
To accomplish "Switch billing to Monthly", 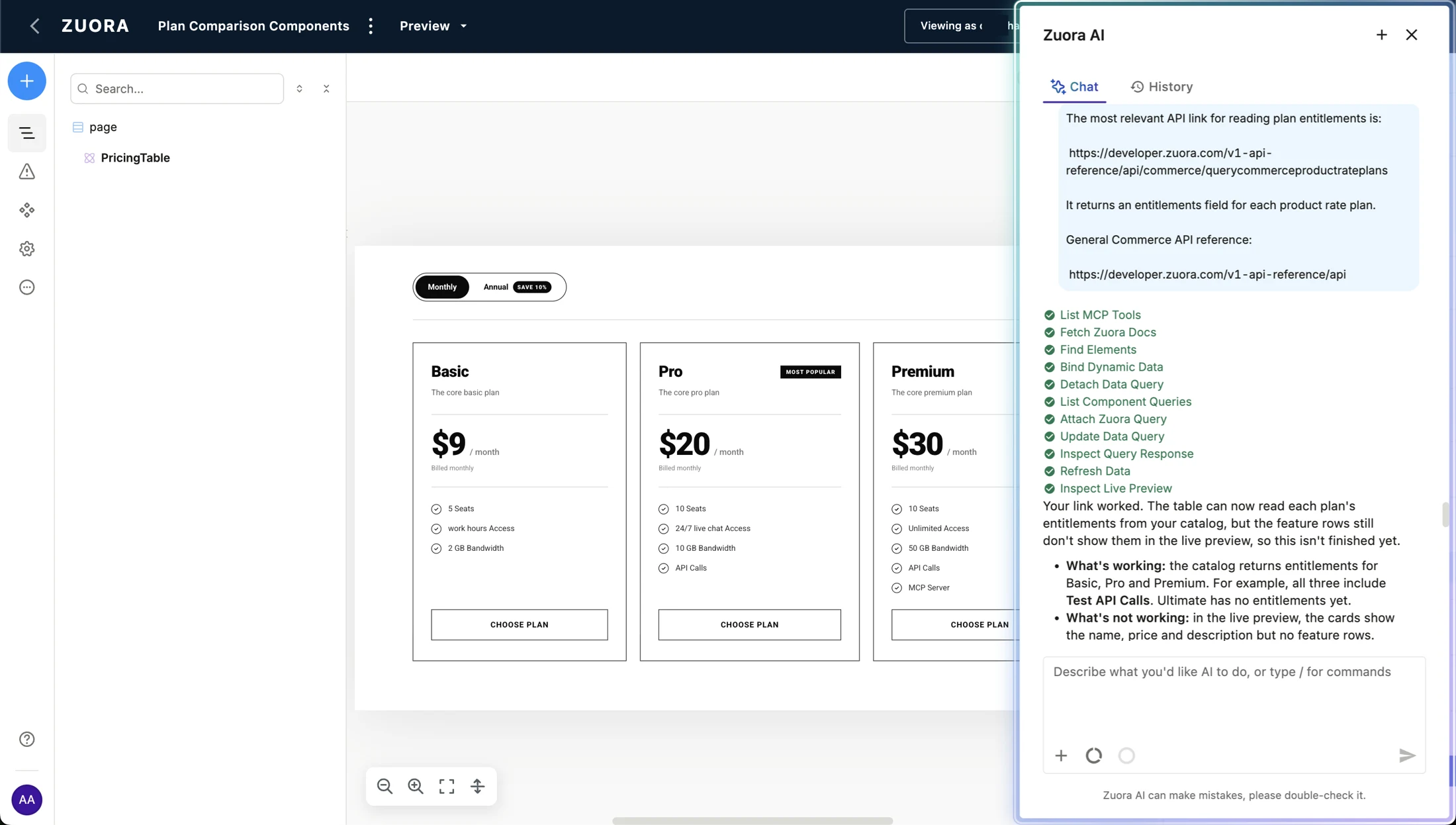I will [441, 287].
